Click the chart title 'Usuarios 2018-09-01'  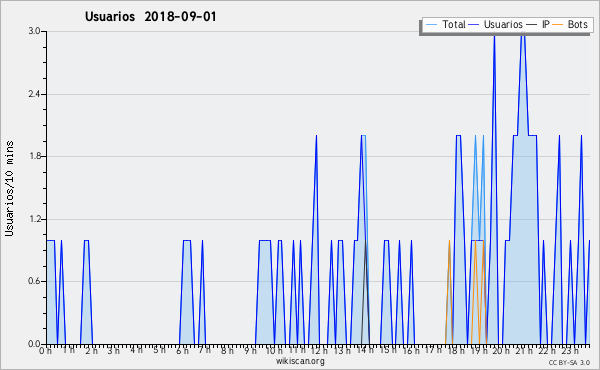(x=151, y=16)
